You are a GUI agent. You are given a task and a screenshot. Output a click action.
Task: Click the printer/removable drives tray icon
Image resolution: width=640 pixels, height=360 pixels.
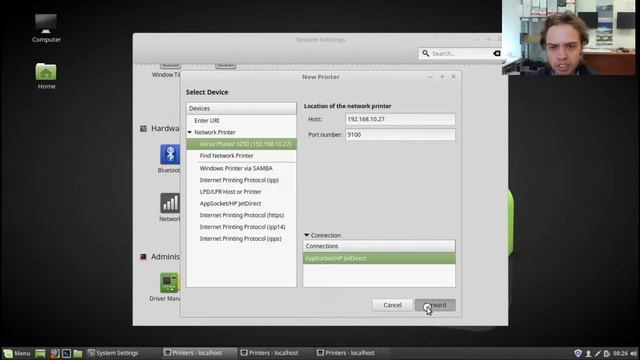(x=607, y=353)
